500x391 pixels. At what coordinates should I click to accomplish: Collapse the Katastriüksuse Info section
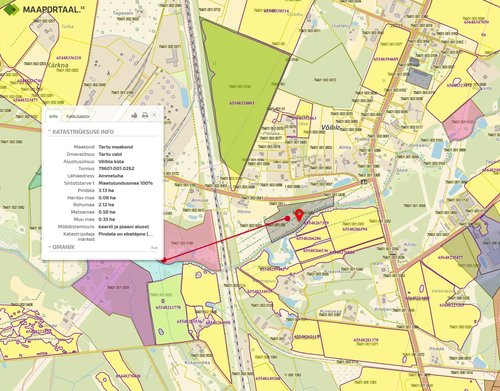pyautogui.click(x=81, y=132)
